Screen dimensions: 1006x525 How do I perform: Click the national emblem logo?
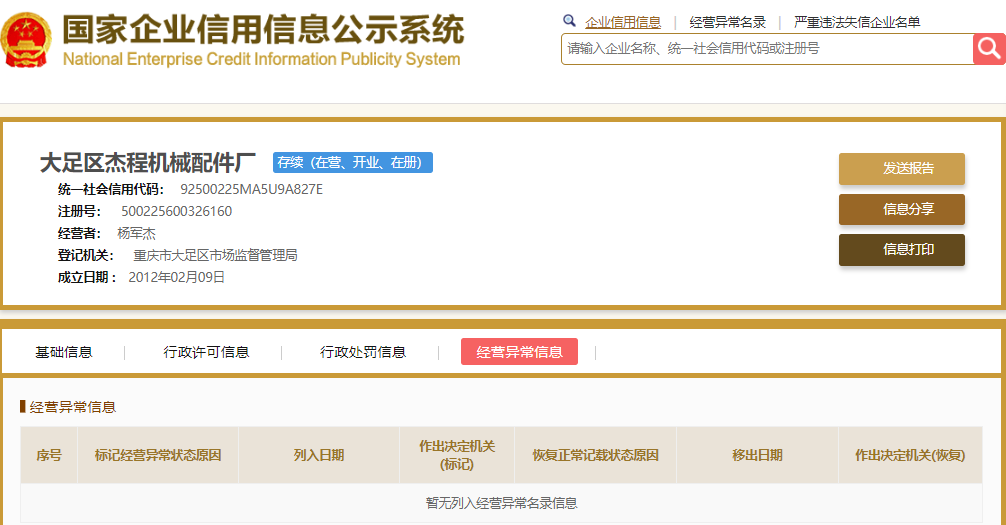(26, 40)
